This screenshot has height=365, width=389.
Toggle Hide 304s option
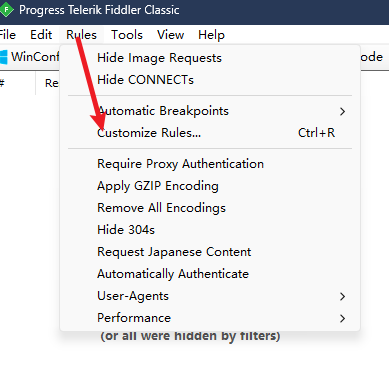tap(126, 230)
